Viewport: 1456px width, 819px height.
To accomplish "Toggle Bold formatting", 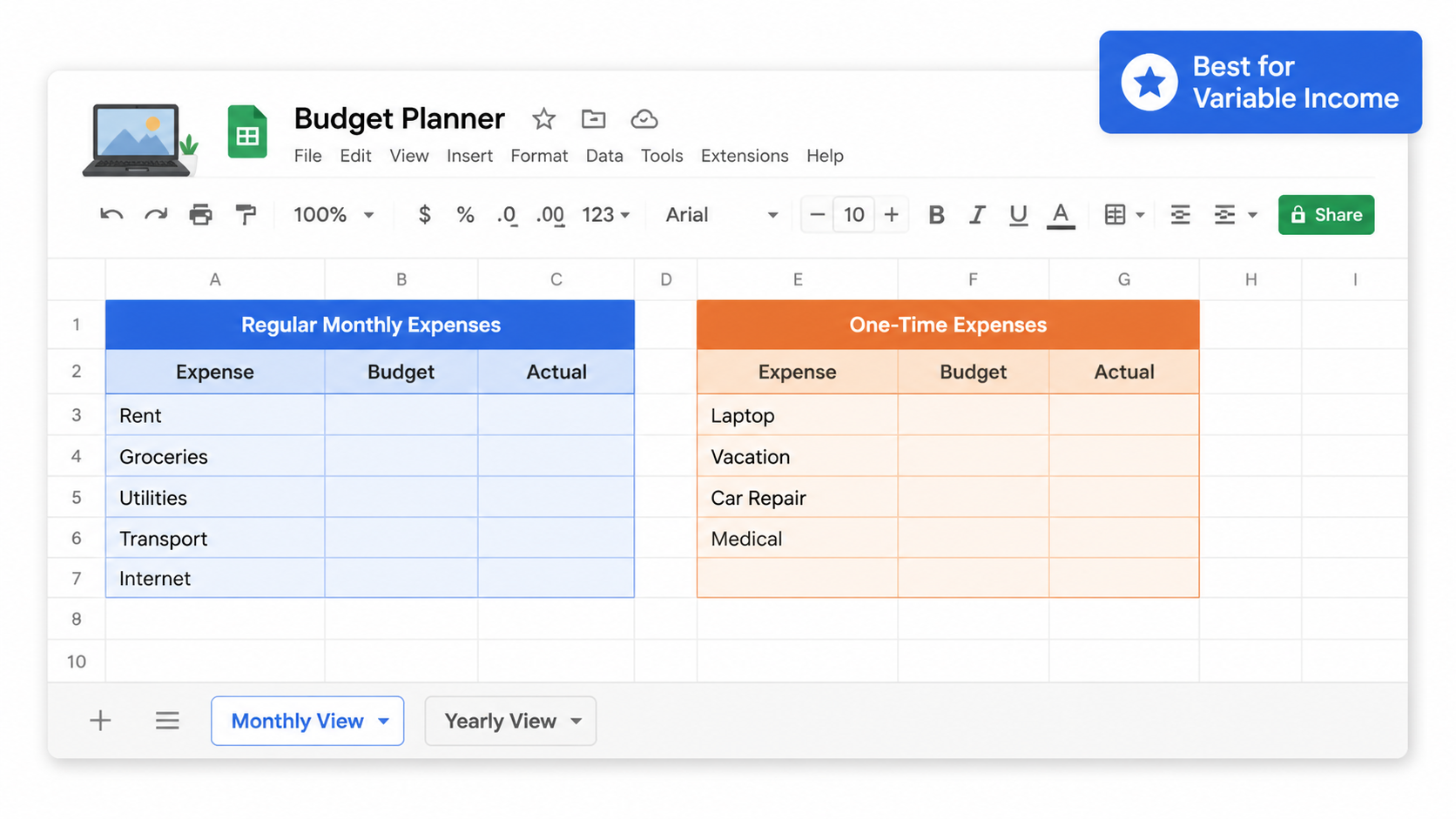I will (936, 214).
